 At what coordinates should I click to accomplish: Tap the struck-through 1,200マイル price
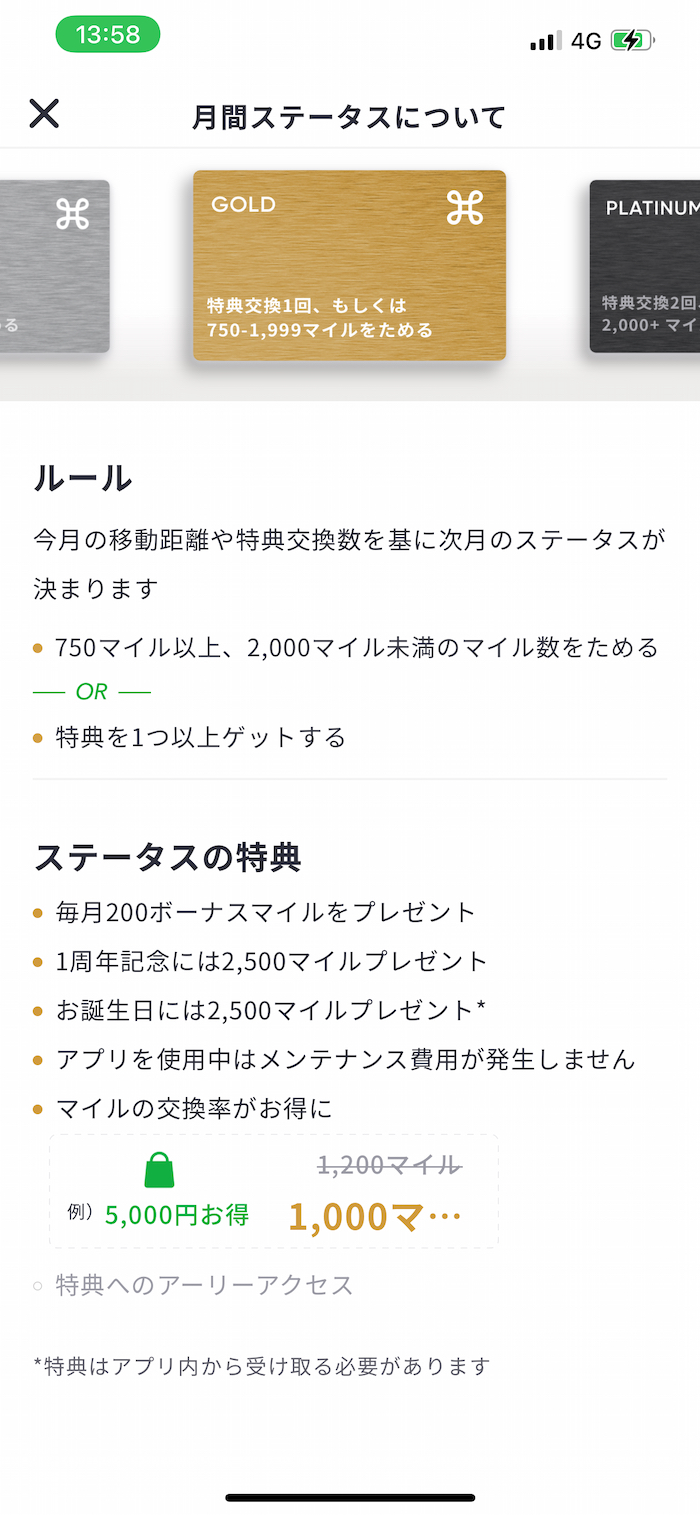[x=389, y=1165]
